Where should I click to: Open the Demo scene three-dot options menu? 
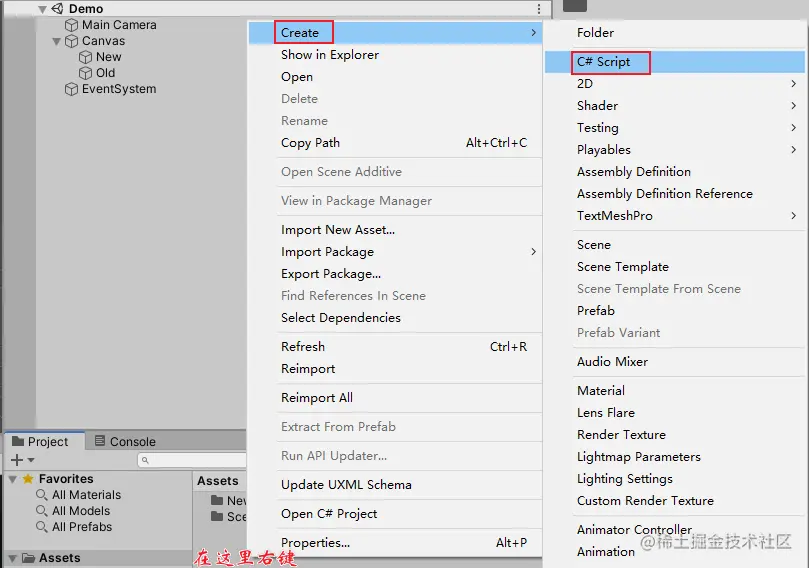click(539, 8)
